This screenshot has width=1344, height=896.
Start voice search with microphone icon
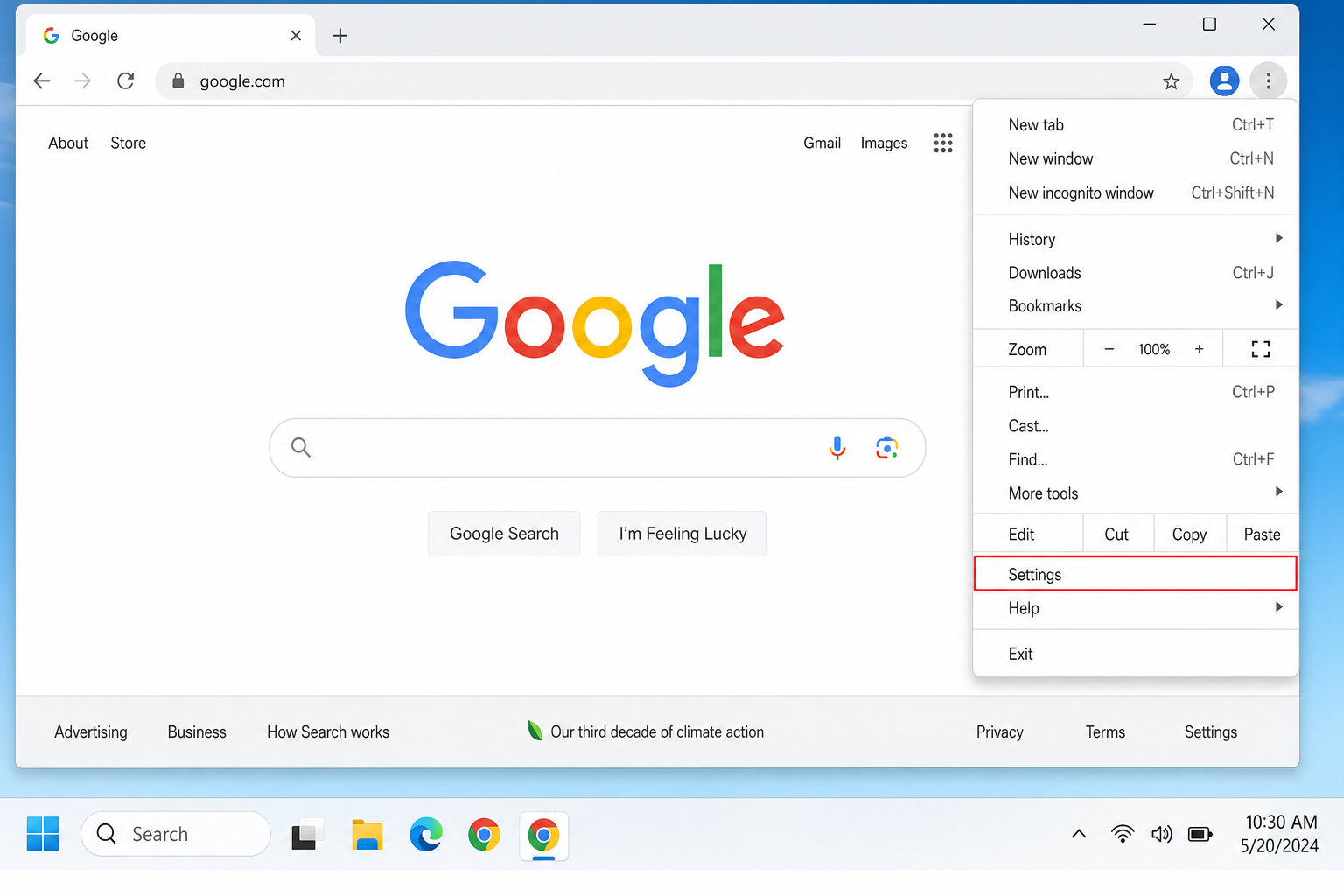point(837,448)
